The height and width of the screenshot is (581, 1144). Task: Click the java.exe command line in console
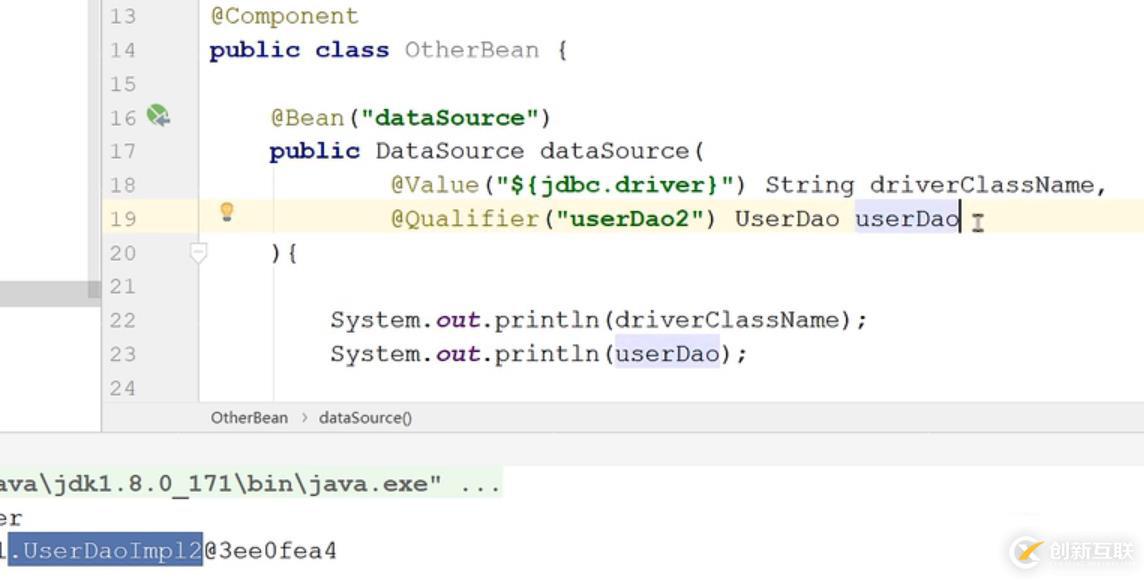250,484
